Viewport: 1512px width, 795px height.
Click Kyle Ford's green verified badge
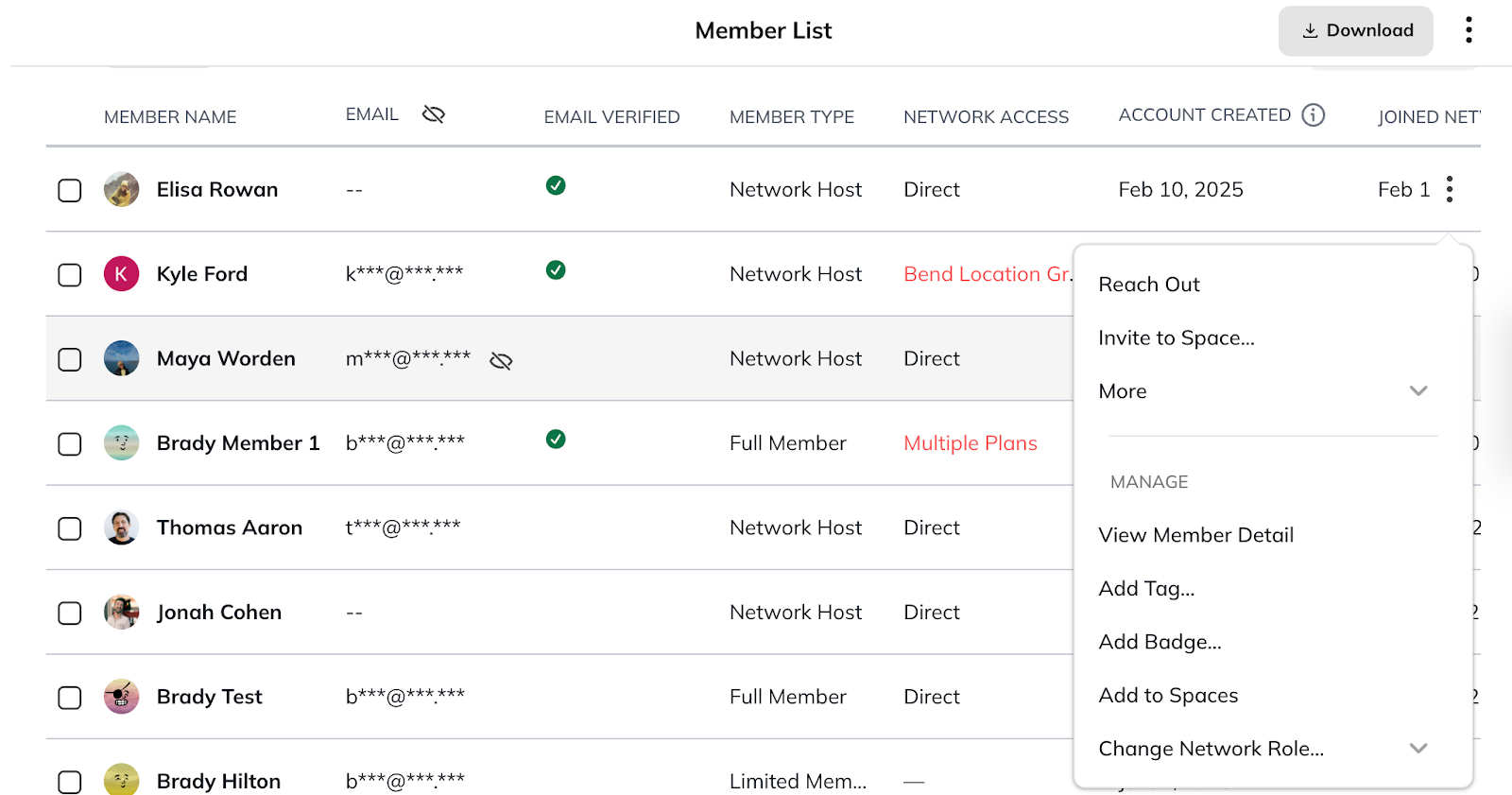(556, 269)
